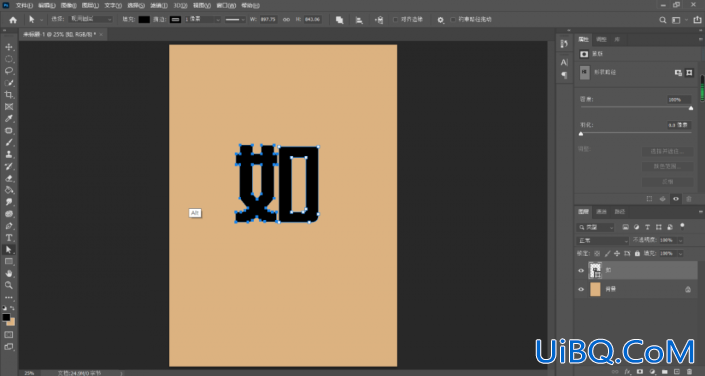The width and height of the screenshot is (705, 376).
Task: Open the Paragraph panel icon
Action: point(564,75)
